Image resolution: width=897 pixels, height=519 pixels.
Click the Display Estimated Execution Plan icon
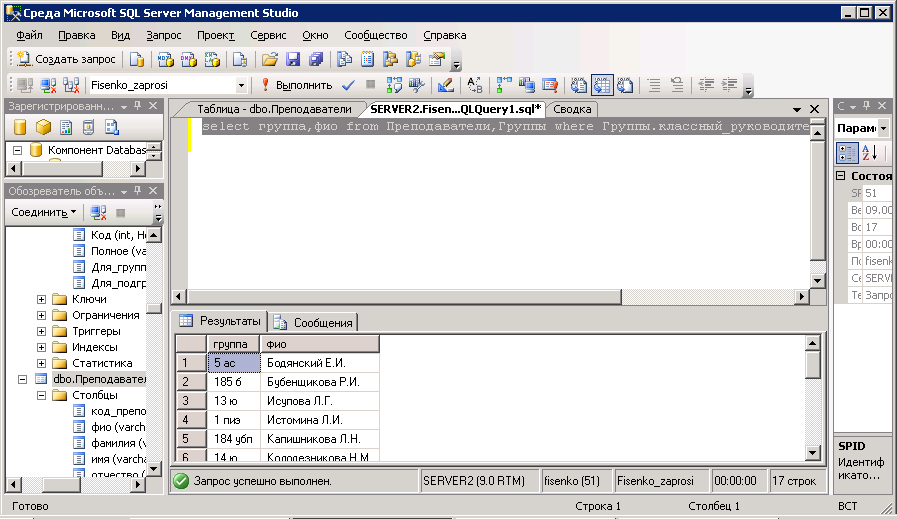coord(394,85)
